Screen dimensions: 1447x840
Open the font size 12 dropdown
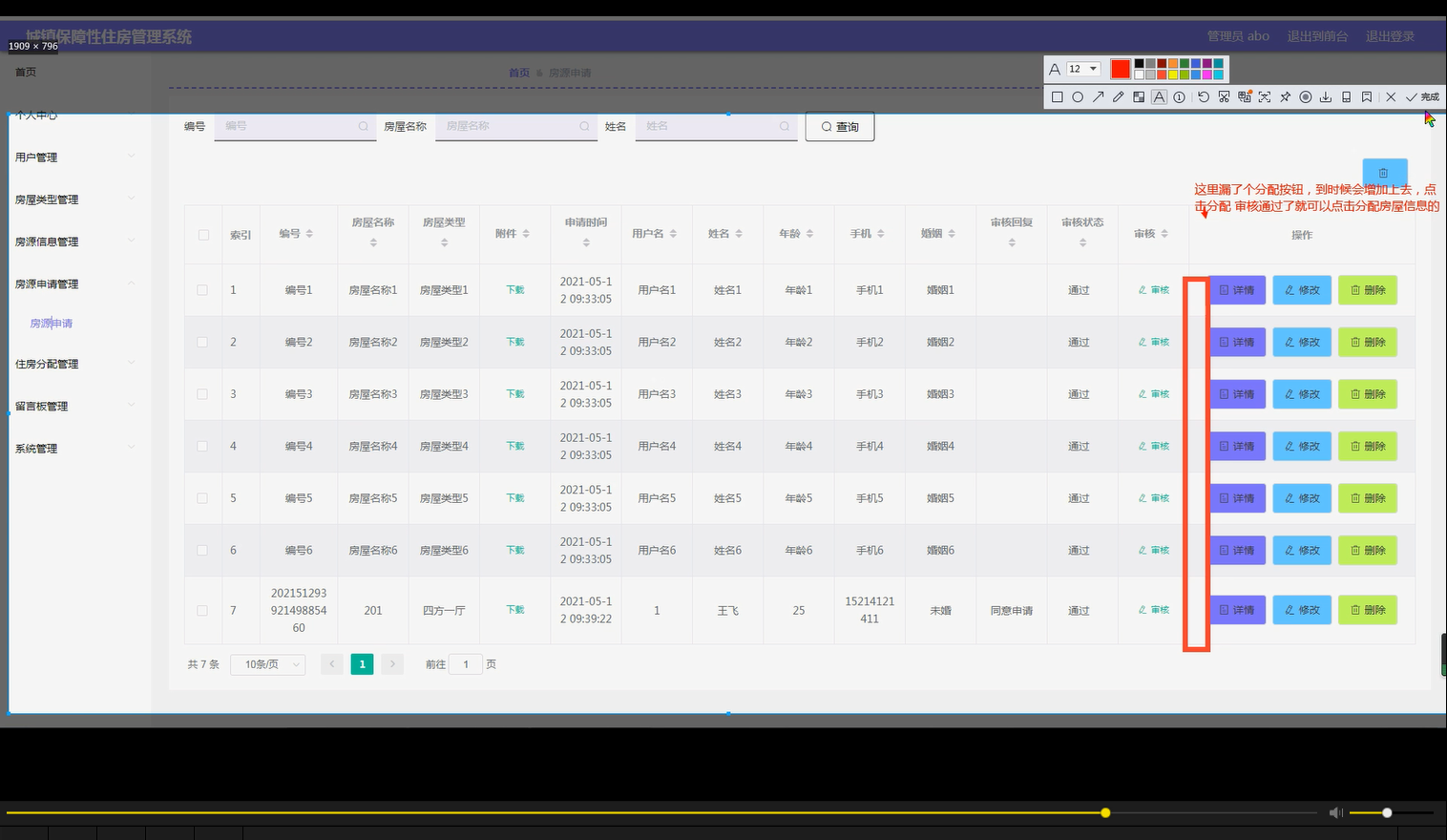point(1084,69)
